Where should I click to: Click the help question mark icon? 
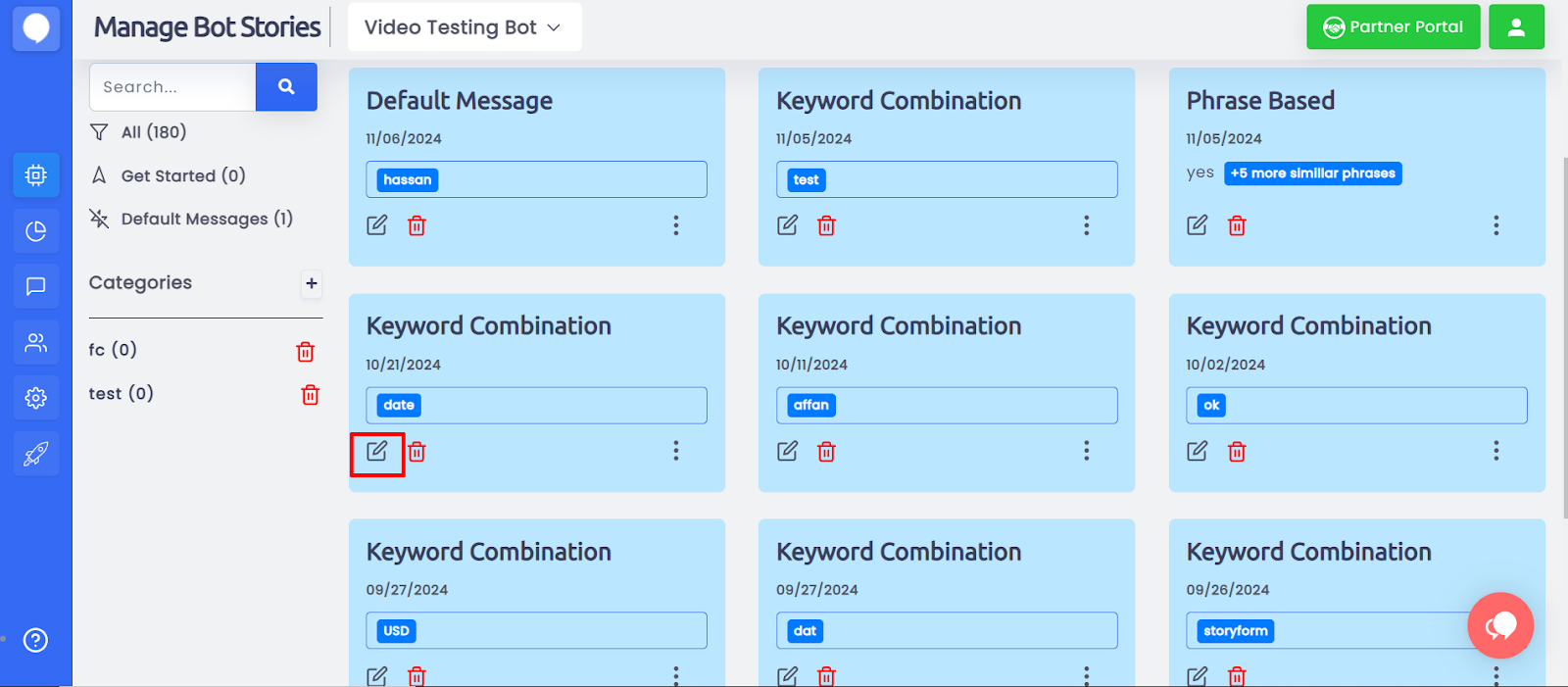36,640
